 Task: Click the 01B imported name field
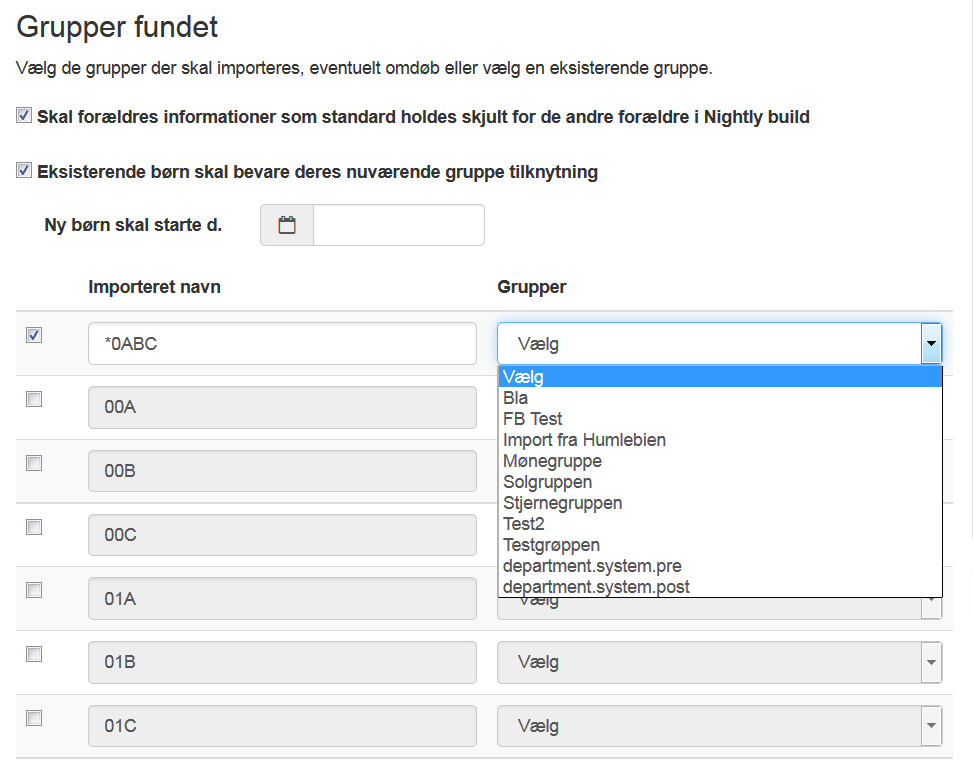tap(282, 662)
